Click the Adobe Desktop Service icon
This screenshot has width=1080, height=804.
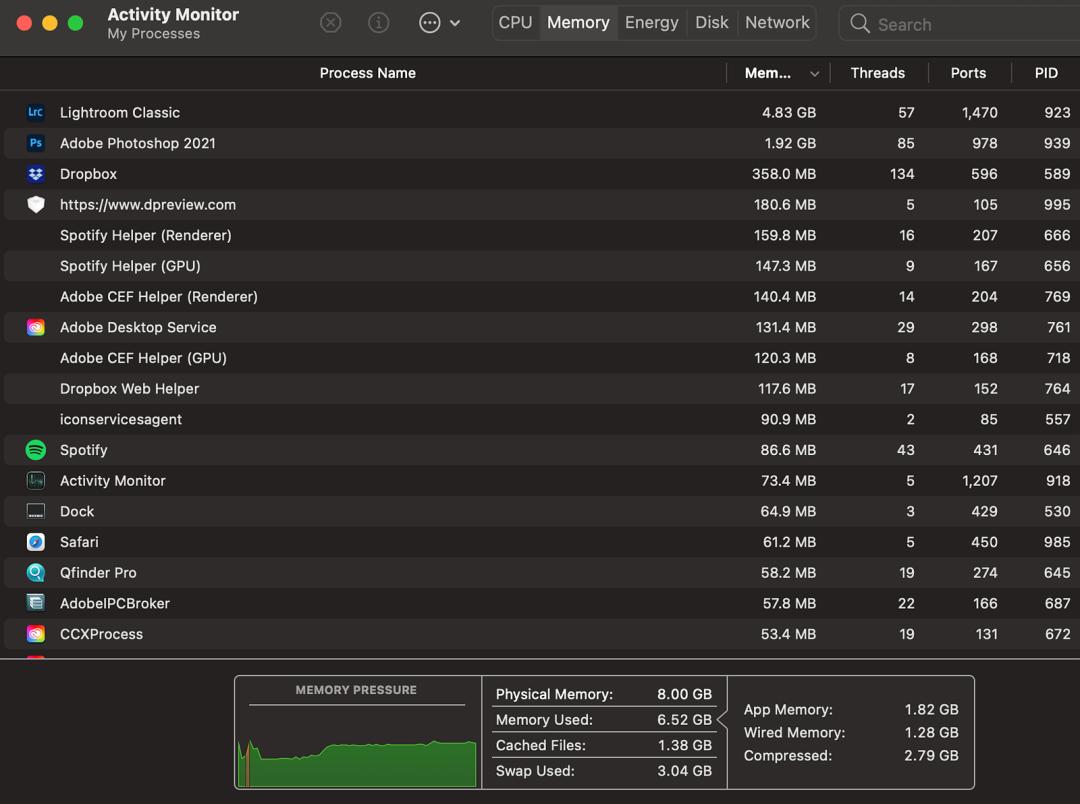coord(36,327)
